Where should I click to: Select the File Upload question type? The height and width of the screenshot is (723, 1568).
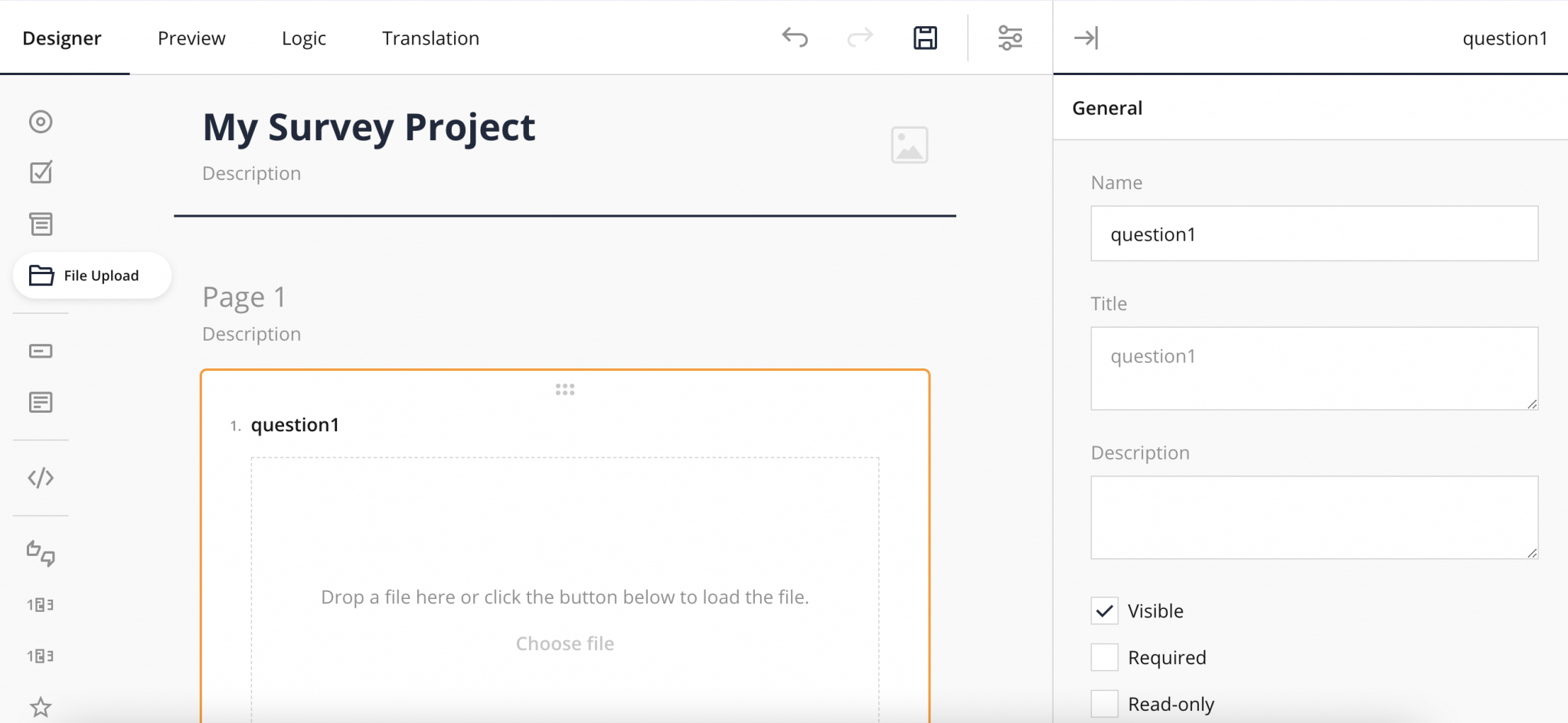tap(92, 275)
